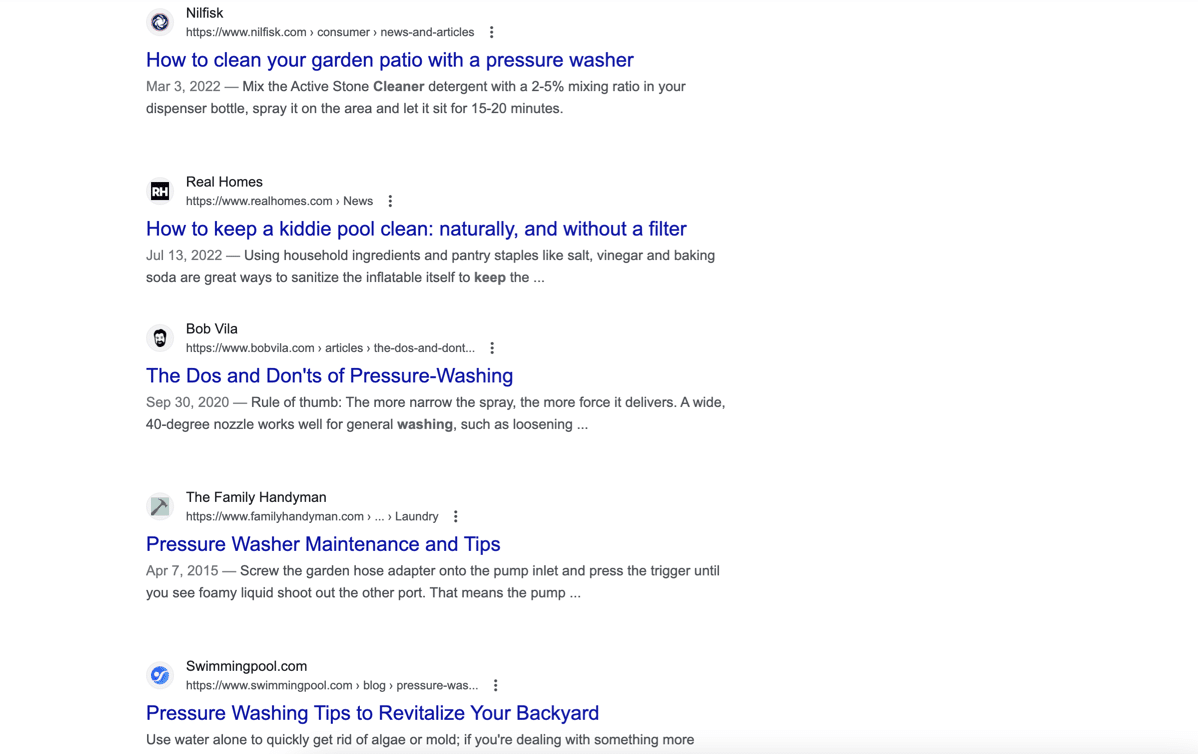Click the Swimmingpool.com blue favicon

[160, 675]
